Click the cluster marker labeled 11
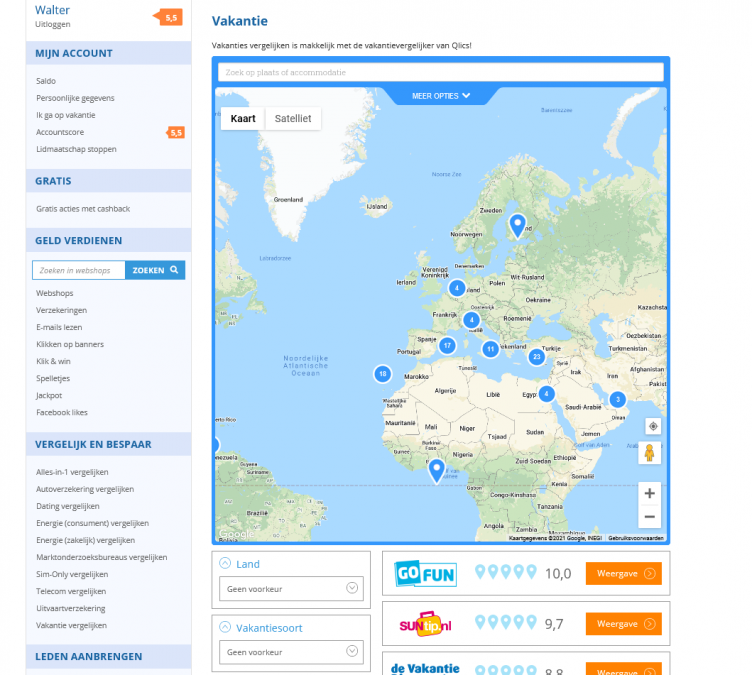 tap(490, 349)
